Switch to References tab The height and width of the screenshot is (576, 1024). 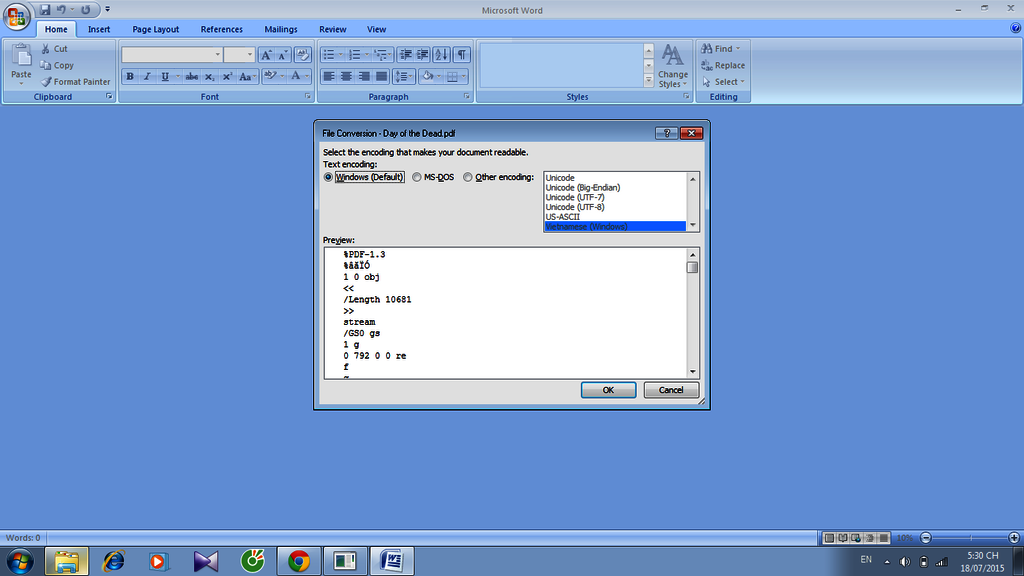pyautogui.click(x=221, y=29)
